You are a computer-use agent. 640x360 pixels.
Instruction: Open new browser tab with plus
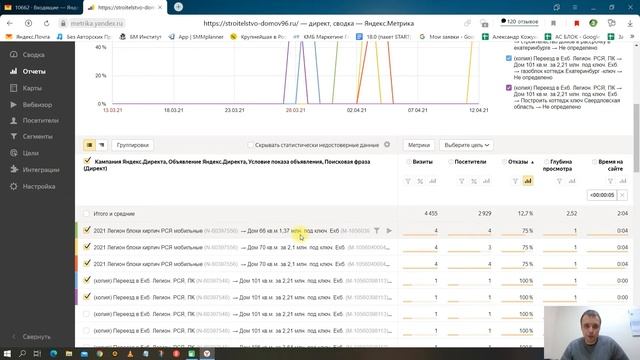pyautogui.click(x=178, y=7)
